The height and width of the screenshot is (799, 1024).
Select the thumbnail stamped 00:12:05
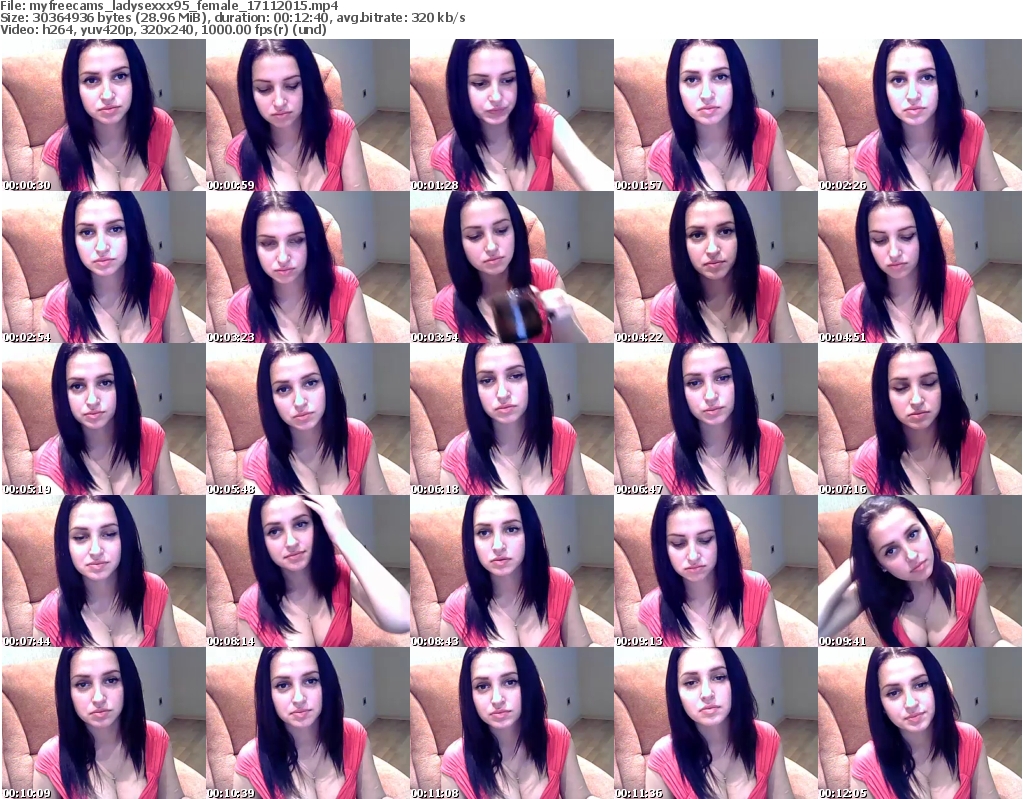pyautogui.click(x=920, y=723)
